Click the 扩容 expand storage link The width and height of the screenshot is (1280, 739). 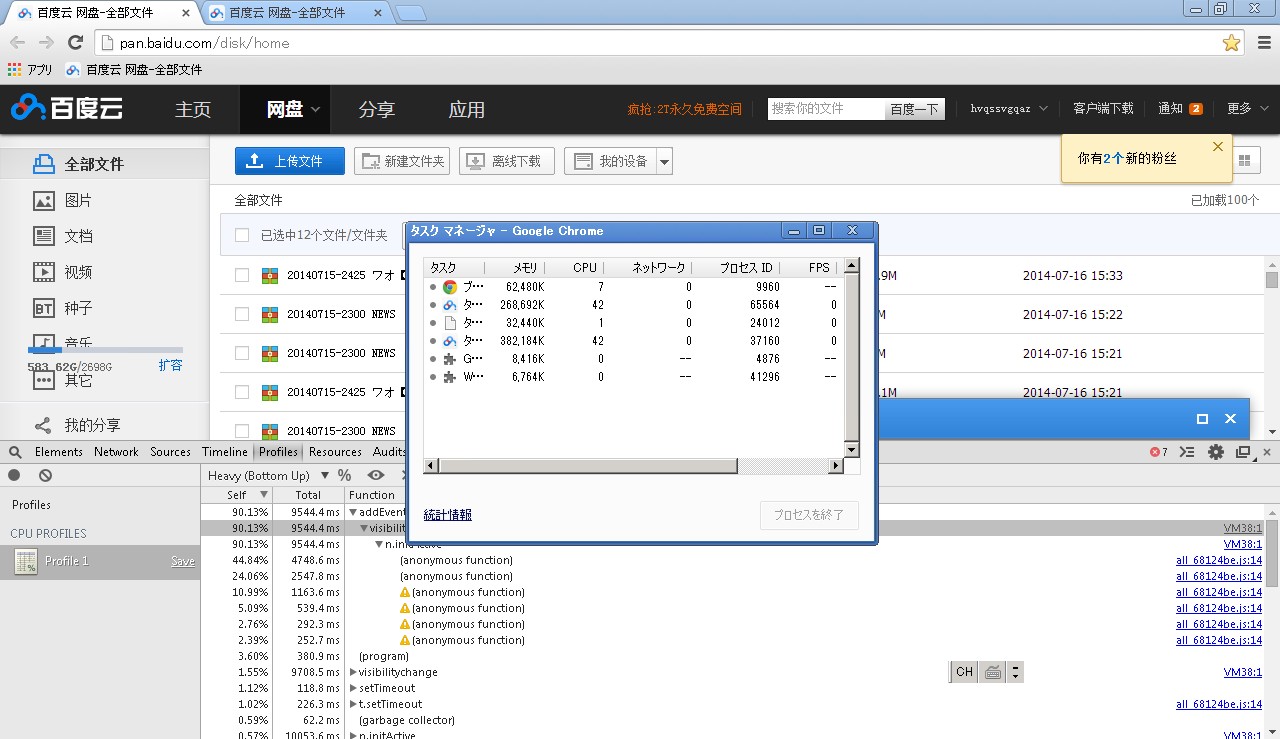pyautogui.click(x=170, y=365)
